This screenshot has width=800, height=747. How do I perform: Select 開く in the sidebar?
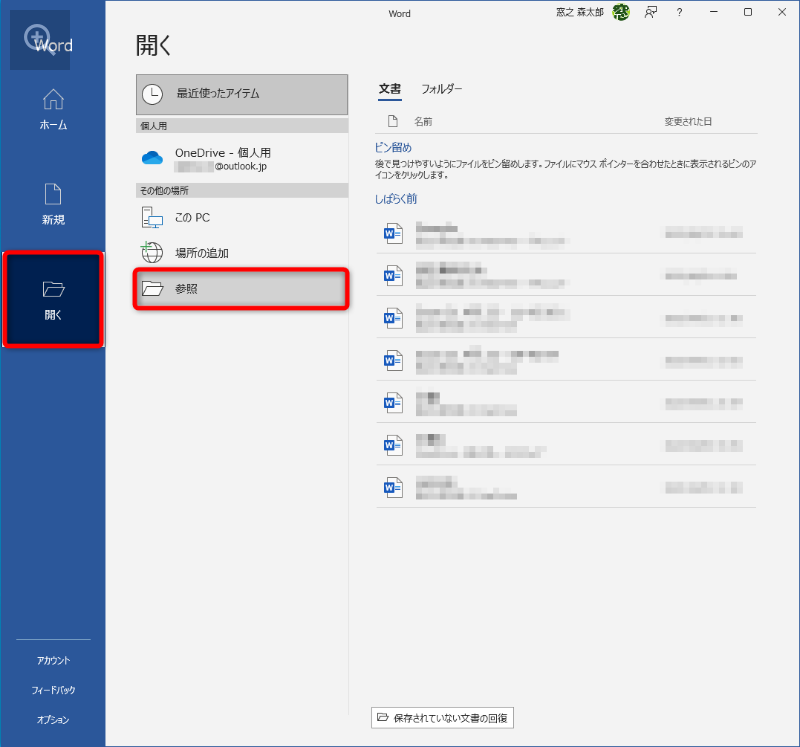(x=53, y=300)
